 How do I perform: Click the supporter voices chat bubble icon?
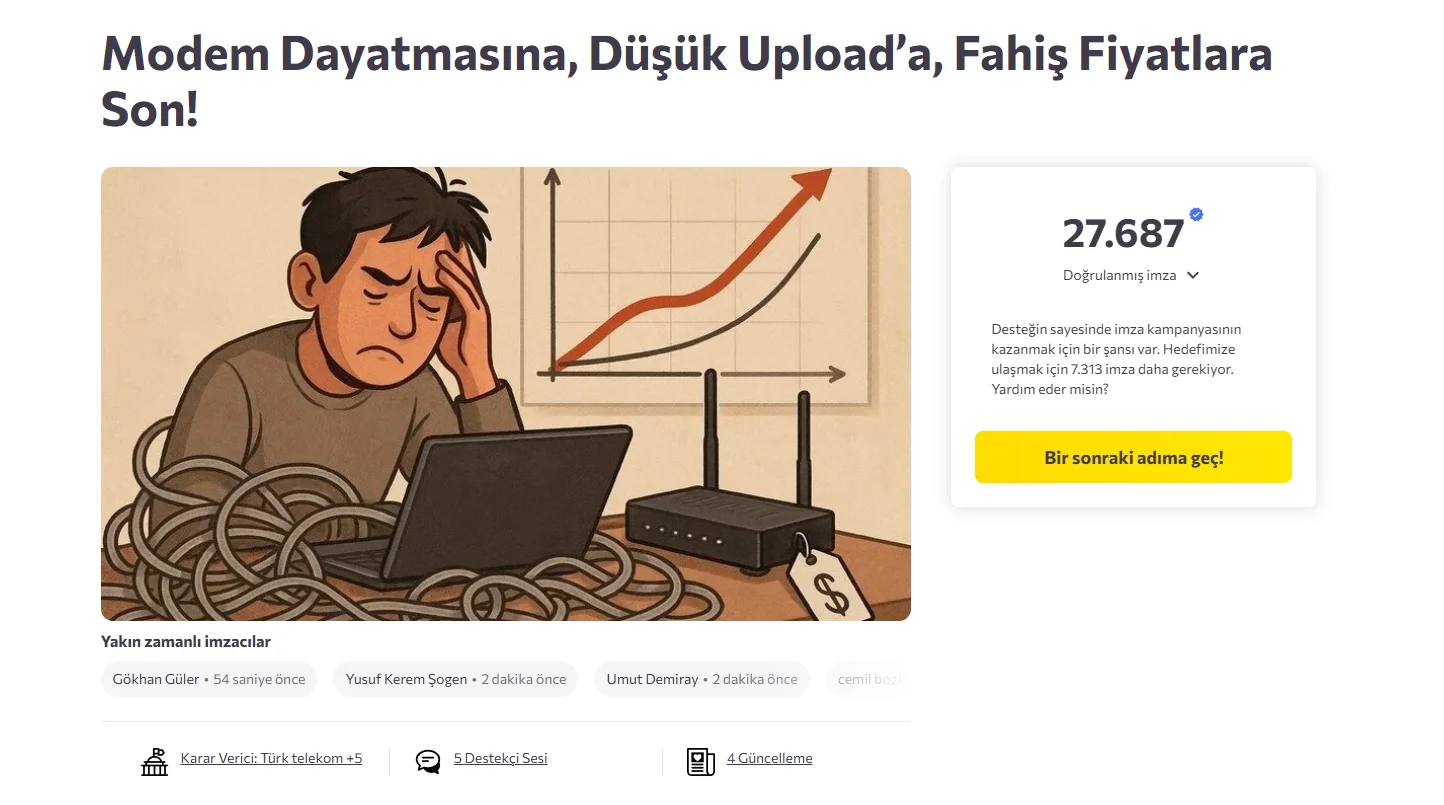[428, 762]
